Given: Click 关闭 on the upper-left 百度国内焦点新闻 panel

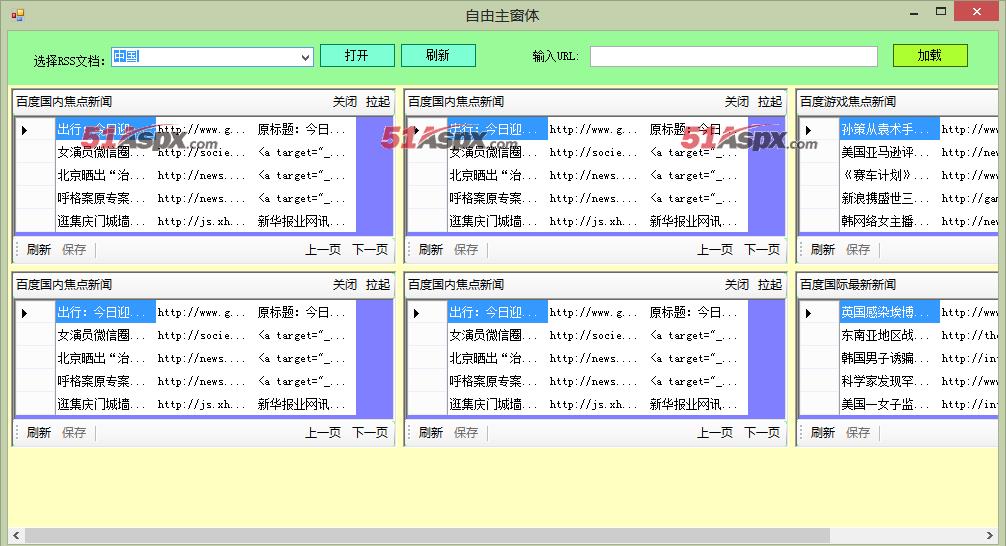Looking at the screenshot, I should 345,101.
